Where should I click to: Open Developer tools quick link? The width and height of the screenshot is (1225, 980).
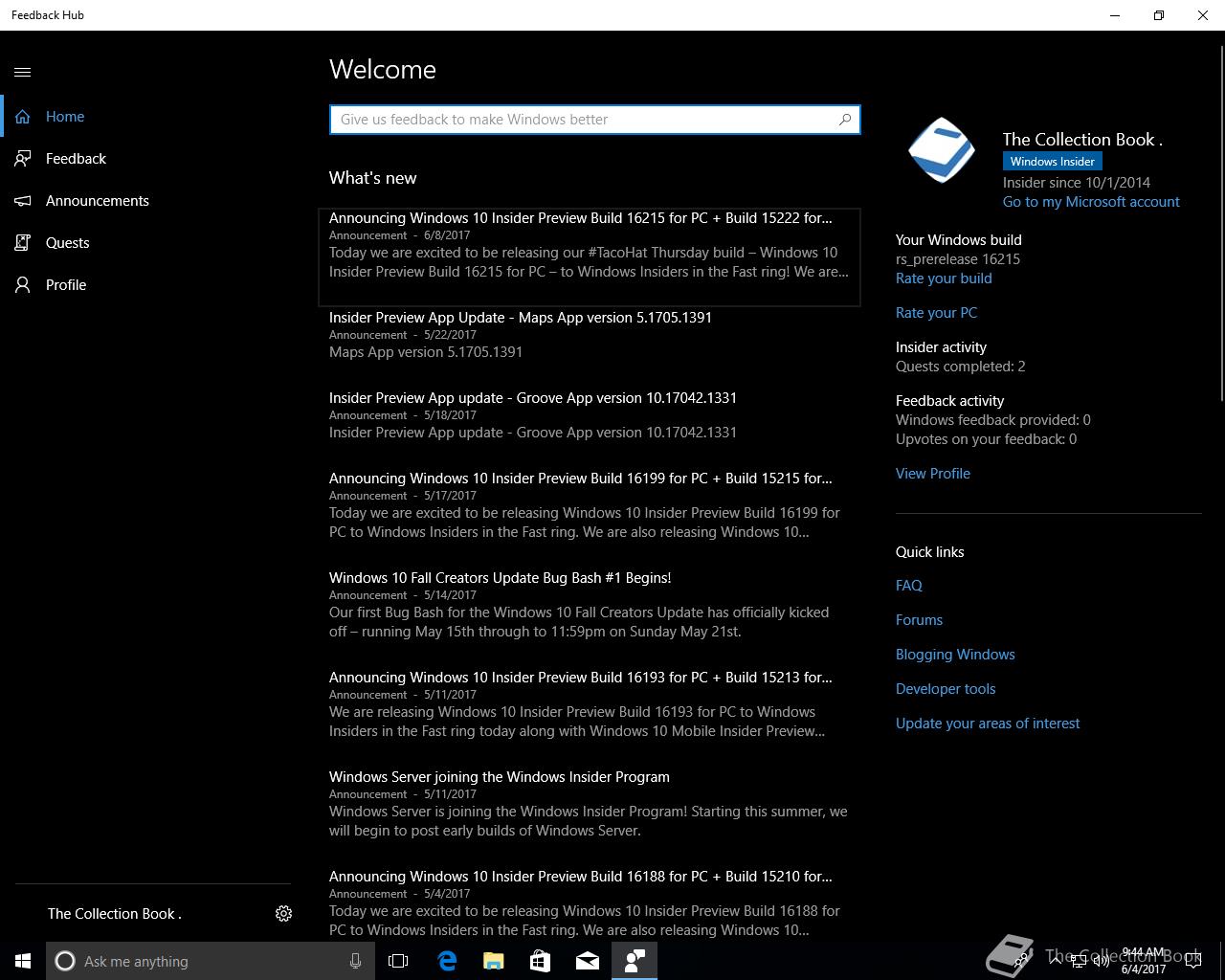click(x=946, y=689)
